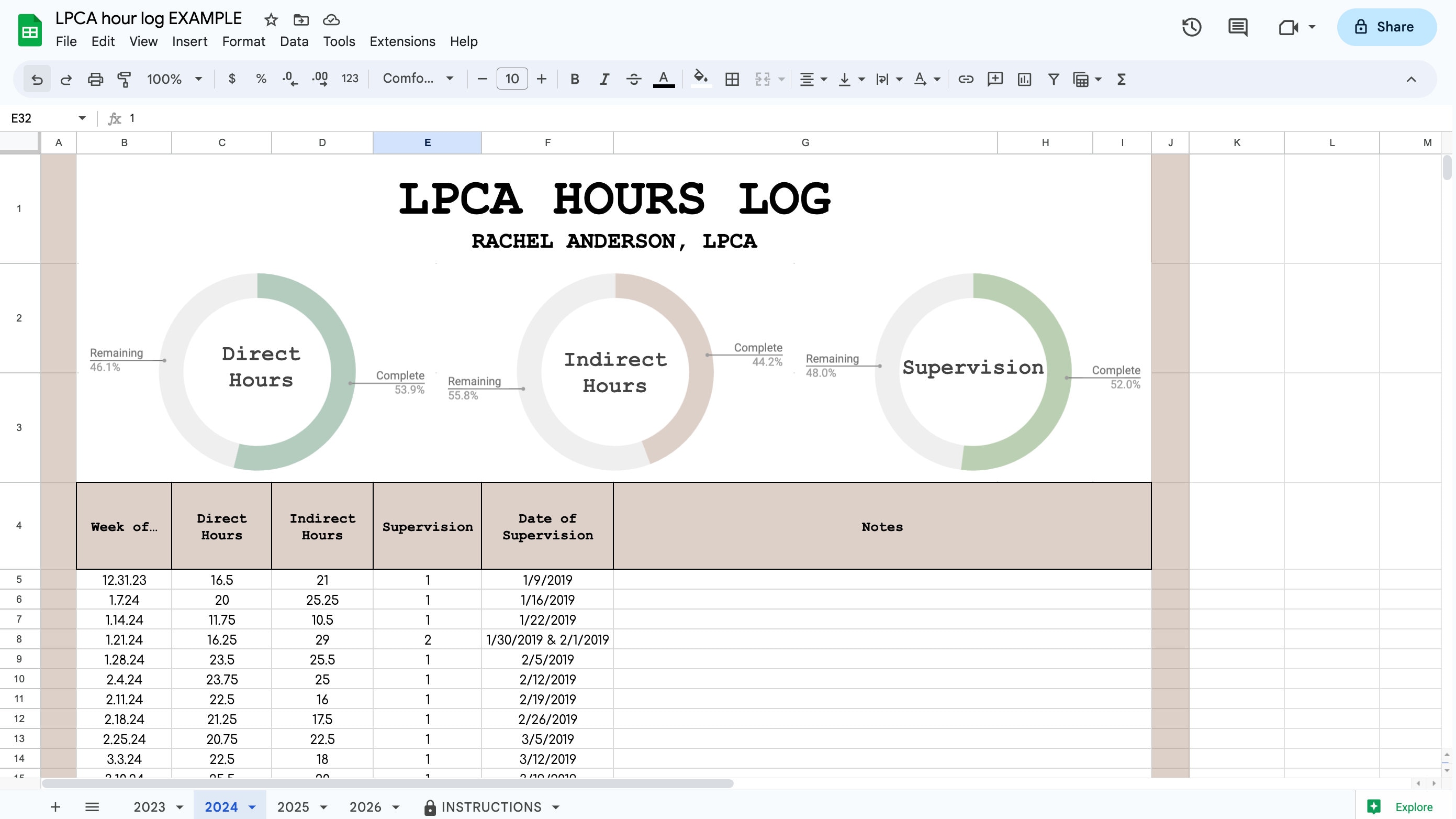Undo the last action
The image size is (1456, 819).
click(36, 79)
